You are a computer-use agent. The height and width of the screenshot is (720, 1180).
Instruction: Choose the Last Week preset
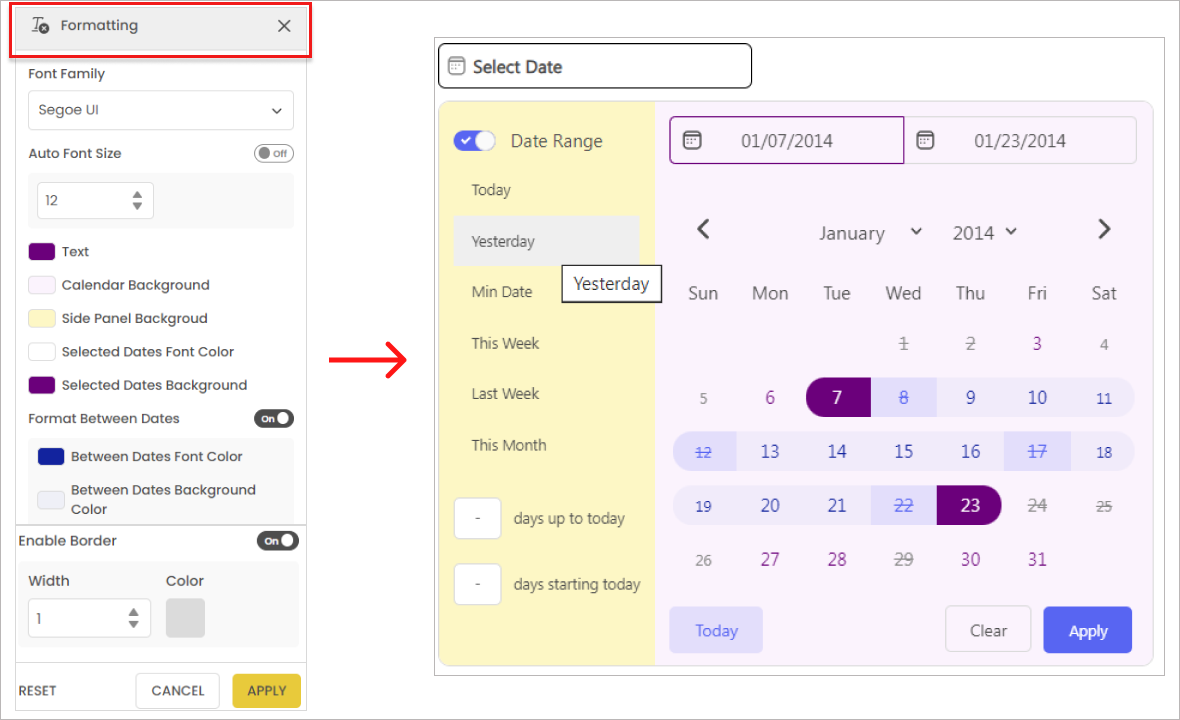coord(505,394)
